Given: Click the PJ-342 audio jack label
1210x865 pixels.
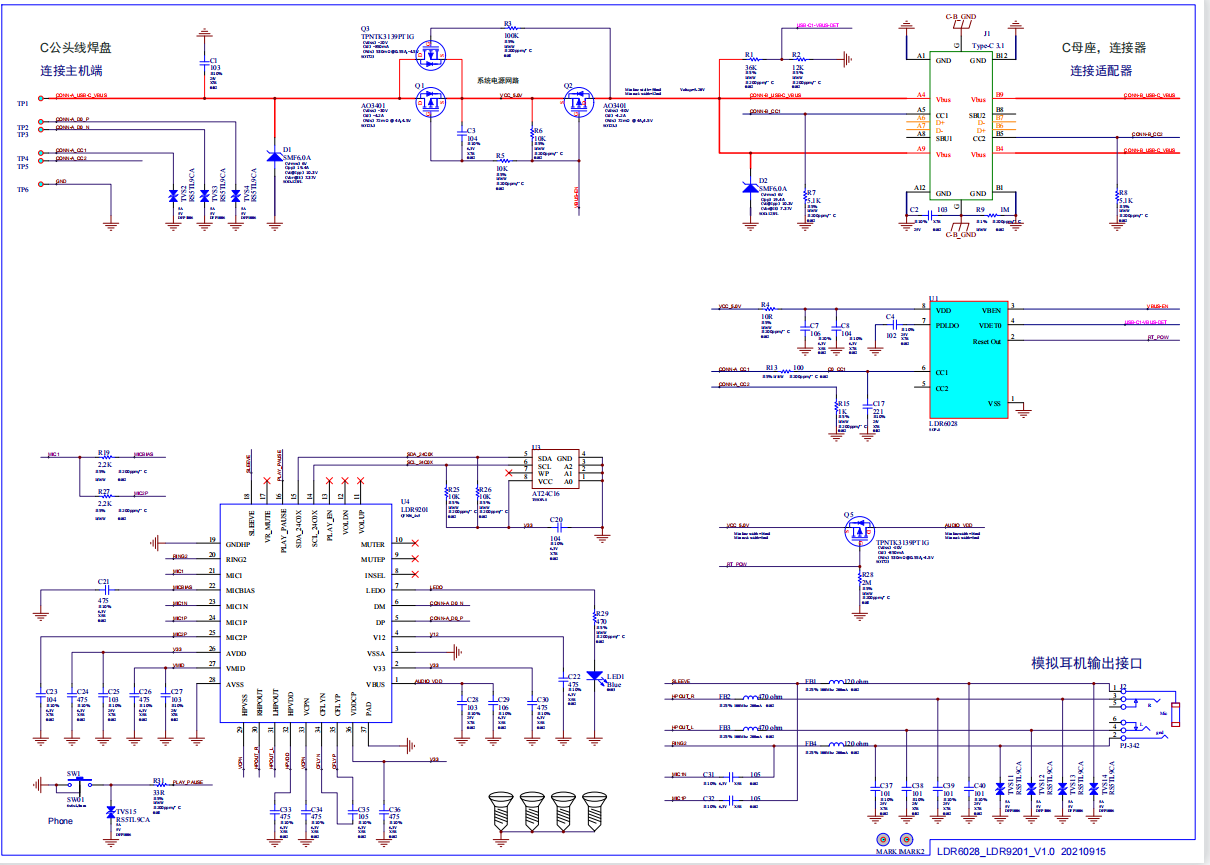Looking at the screenshot, I should point(1128,744).
